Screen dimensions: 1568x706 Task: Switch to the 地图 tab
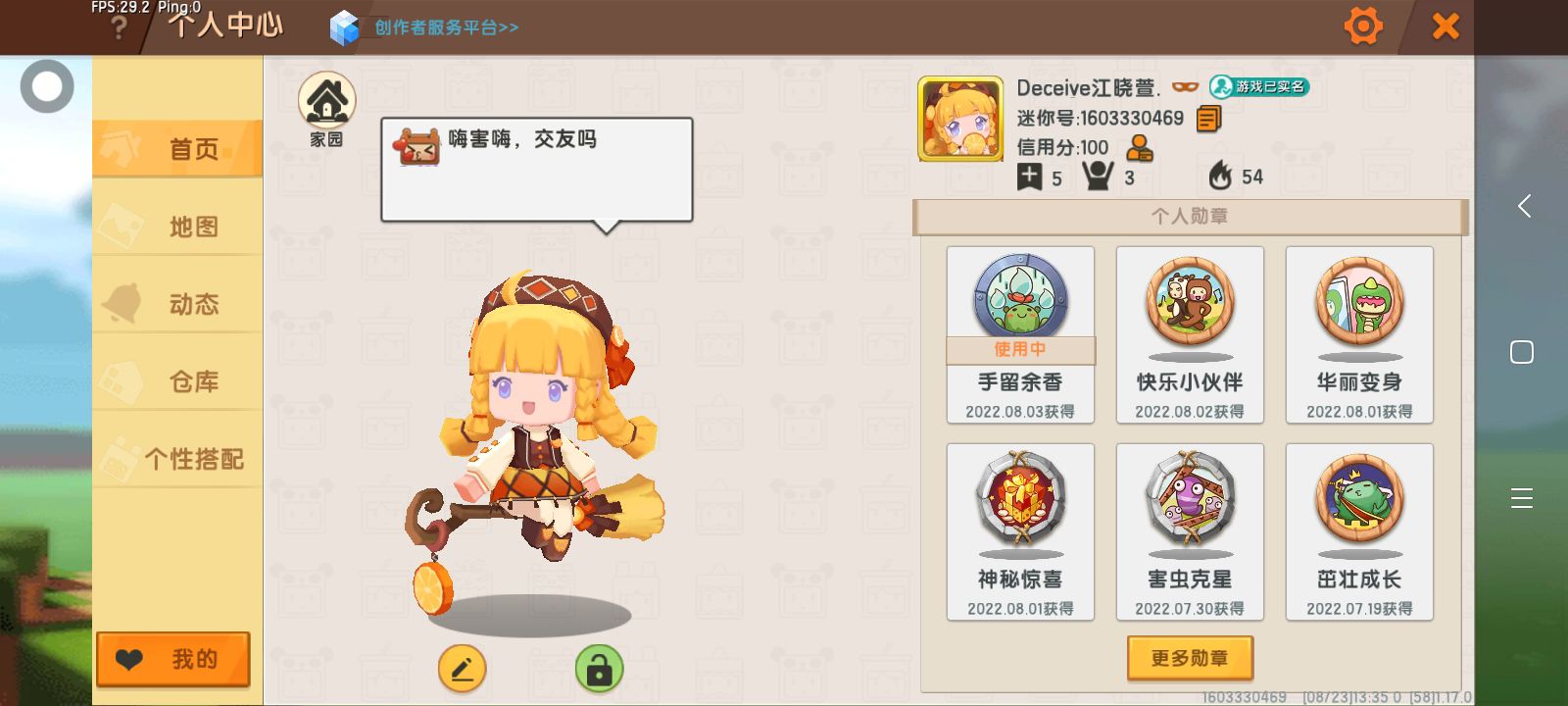point(177,227)
